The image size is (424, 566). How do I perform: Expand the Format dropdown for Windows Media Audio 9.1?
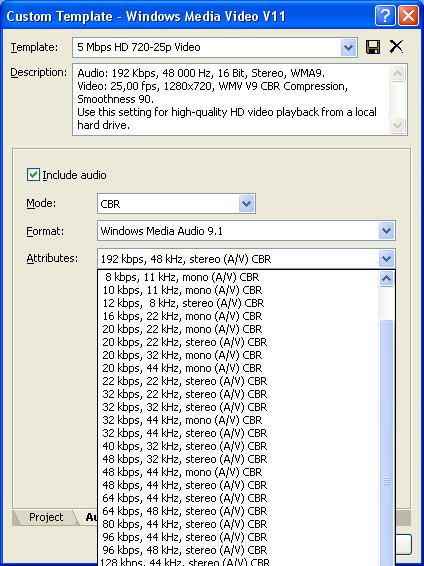point(386,231)
